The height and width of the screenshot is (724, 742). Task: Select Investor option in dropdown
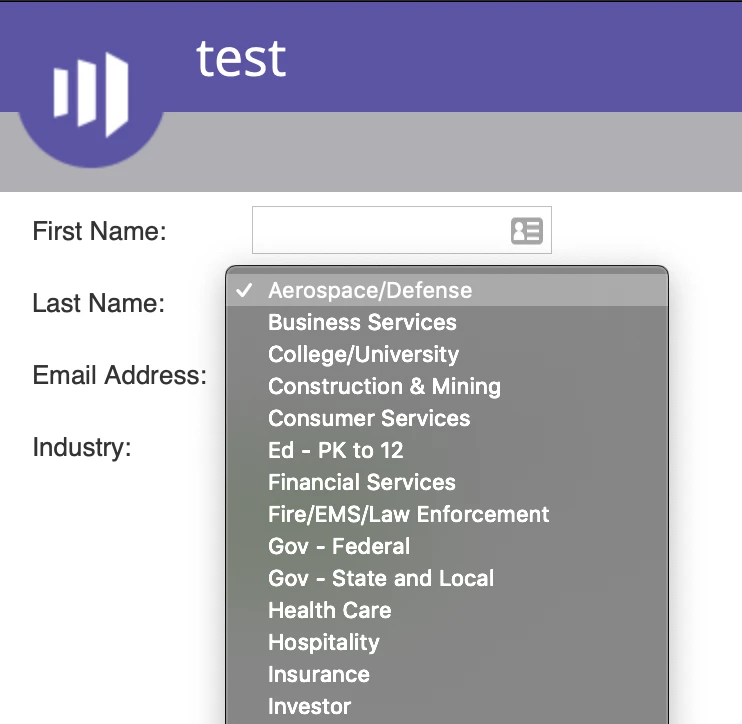[x=310, y=707]
